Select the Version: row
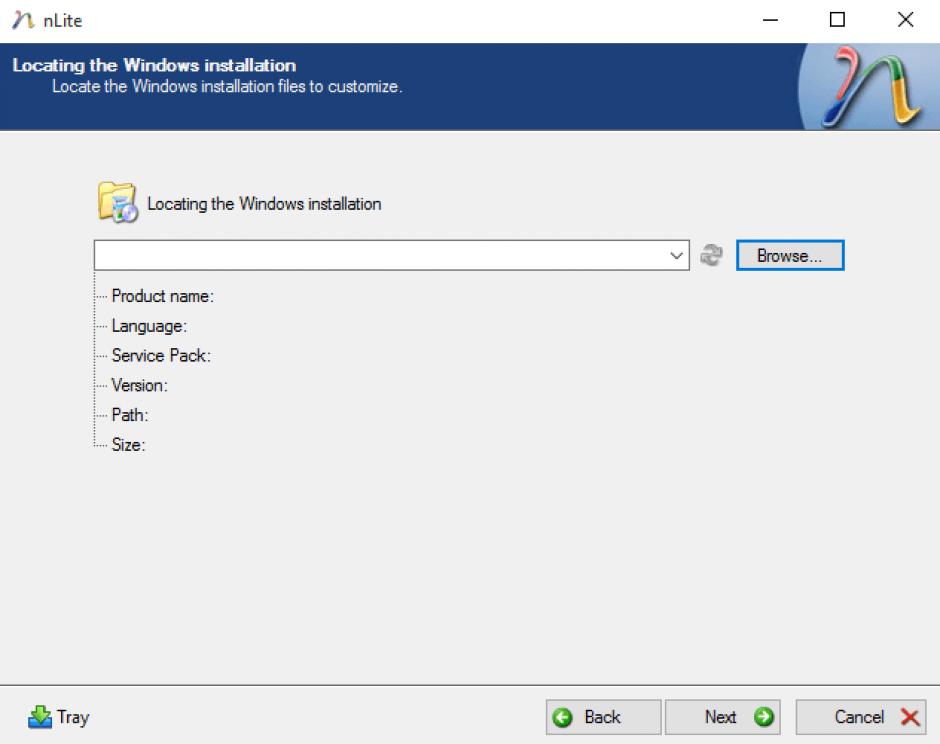 coord(140,385)
